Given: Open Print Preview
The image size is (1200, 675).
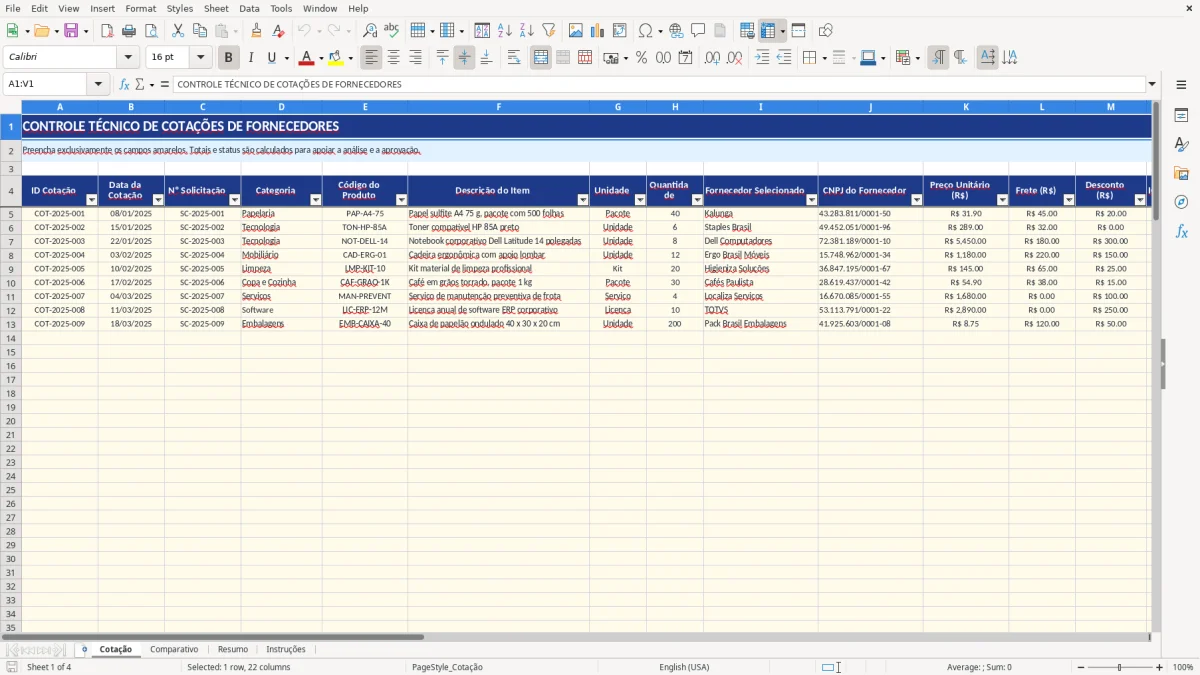Looking at the screenshot, I should click(151, 31).
